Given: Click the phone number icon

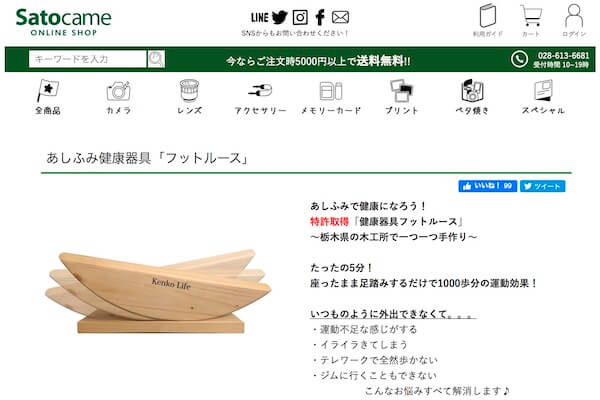Looking at the screenshot, I should pyautogui.click(x=519, y=59).
